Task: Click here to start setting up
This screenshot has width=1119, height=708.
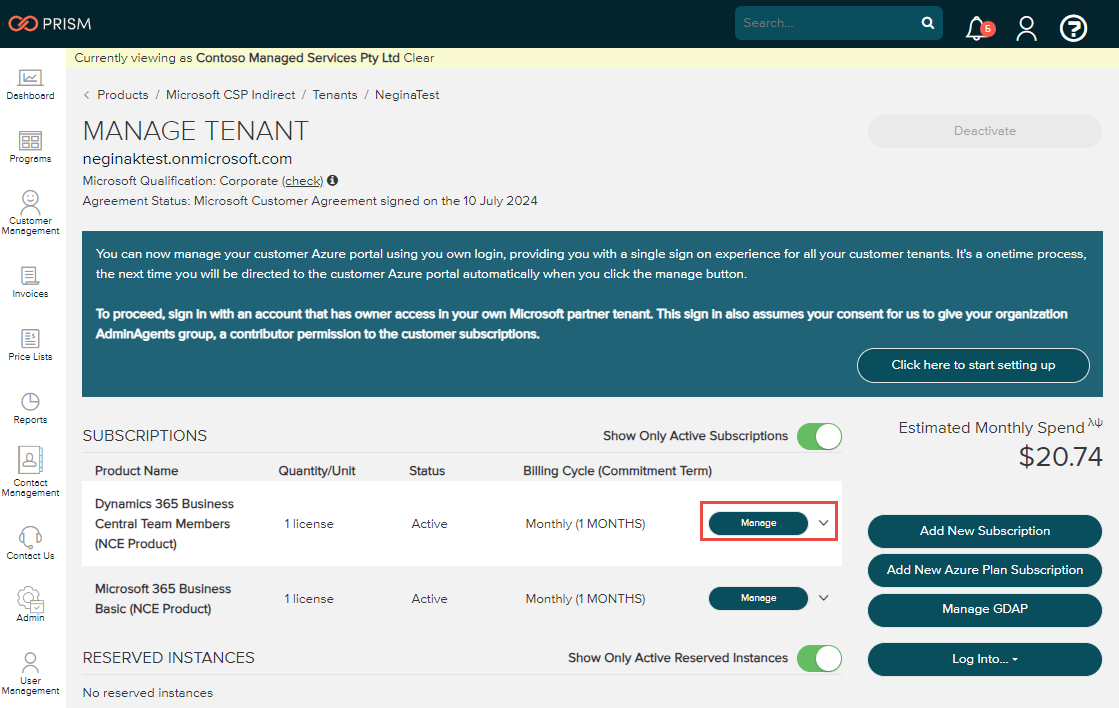Action: pyautogui.click(x=973, y=365)
